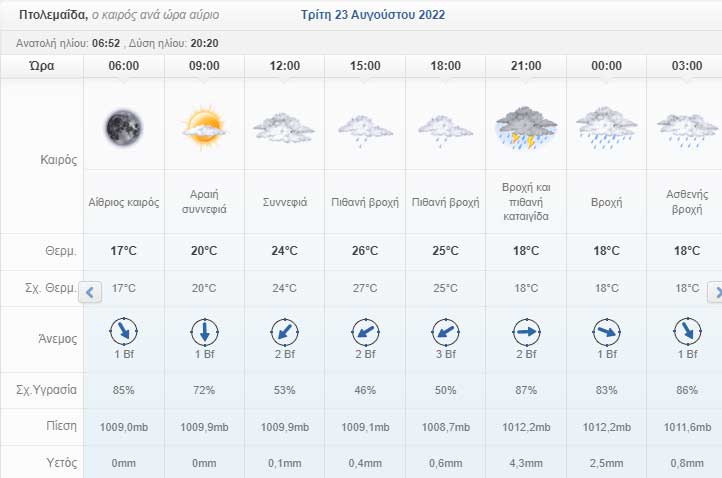Select the 00:00 column header
The height and width of the screenshot is (478, 722).
606,66
